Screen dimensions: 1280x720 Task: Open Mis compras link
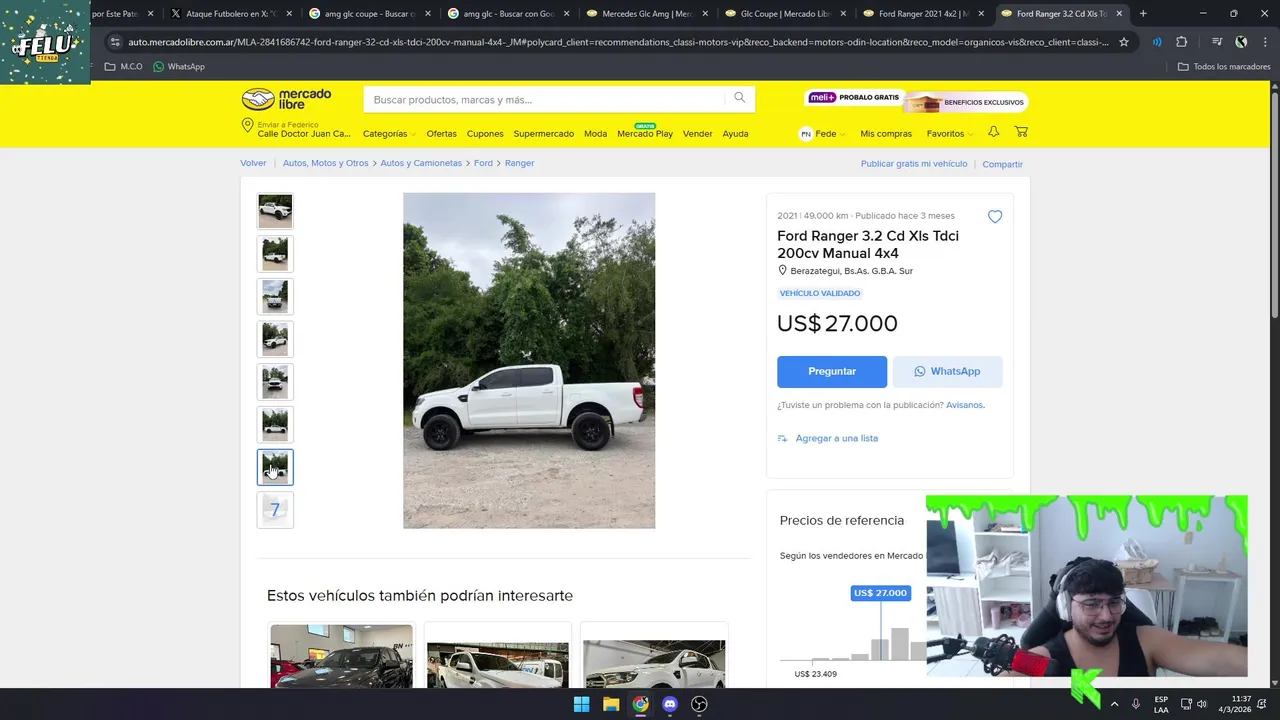886,133
